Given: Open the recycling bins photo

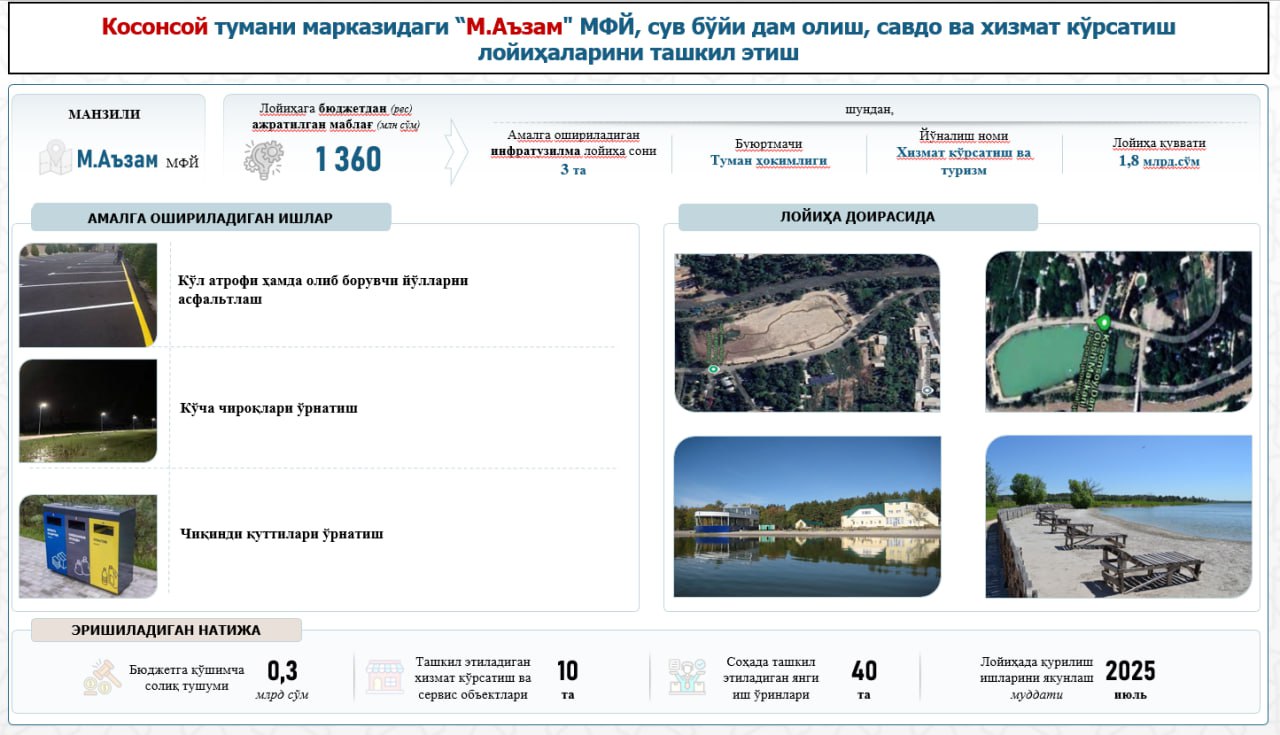Looking at the screenshot, I should [x=88, y=546].
